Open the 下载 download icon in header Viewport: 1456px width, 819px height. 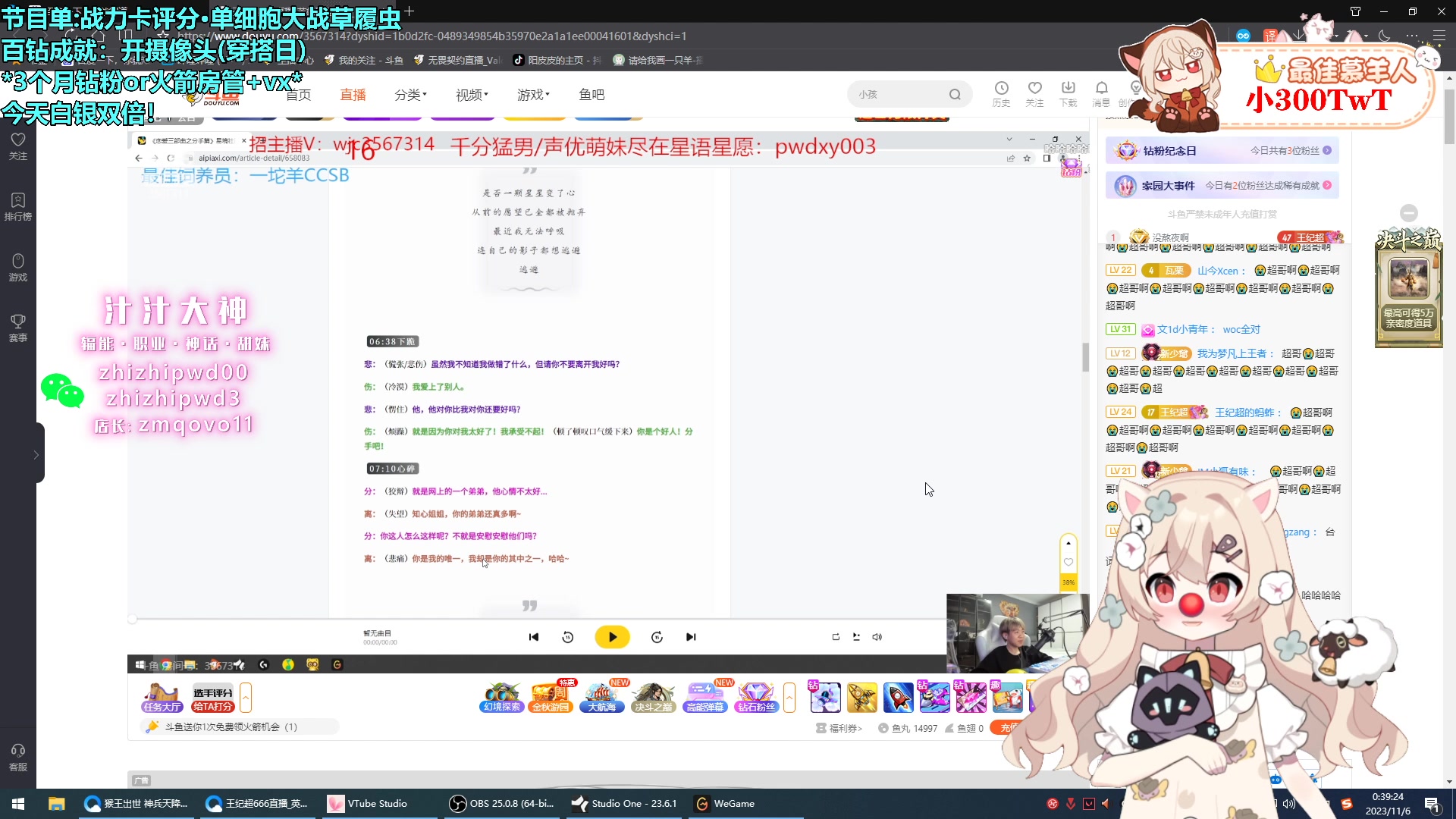coord(1068,94)
